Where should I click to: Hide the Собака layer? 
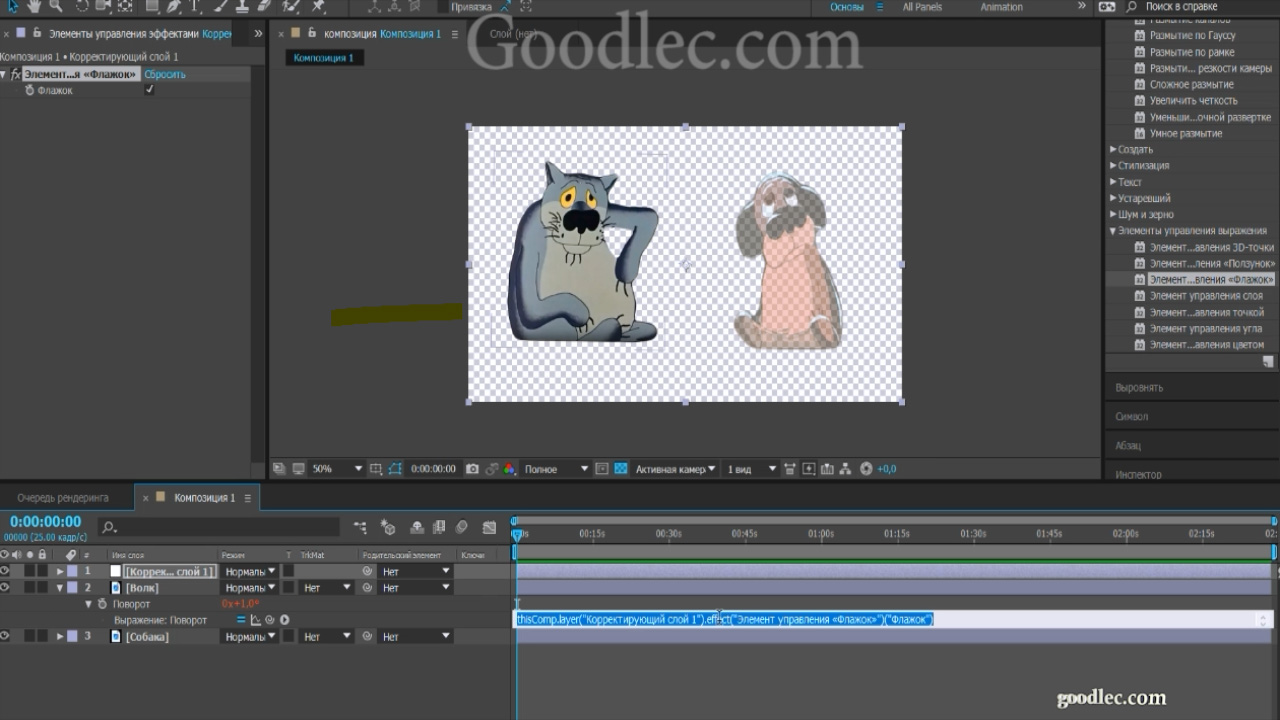click(5, 636)
